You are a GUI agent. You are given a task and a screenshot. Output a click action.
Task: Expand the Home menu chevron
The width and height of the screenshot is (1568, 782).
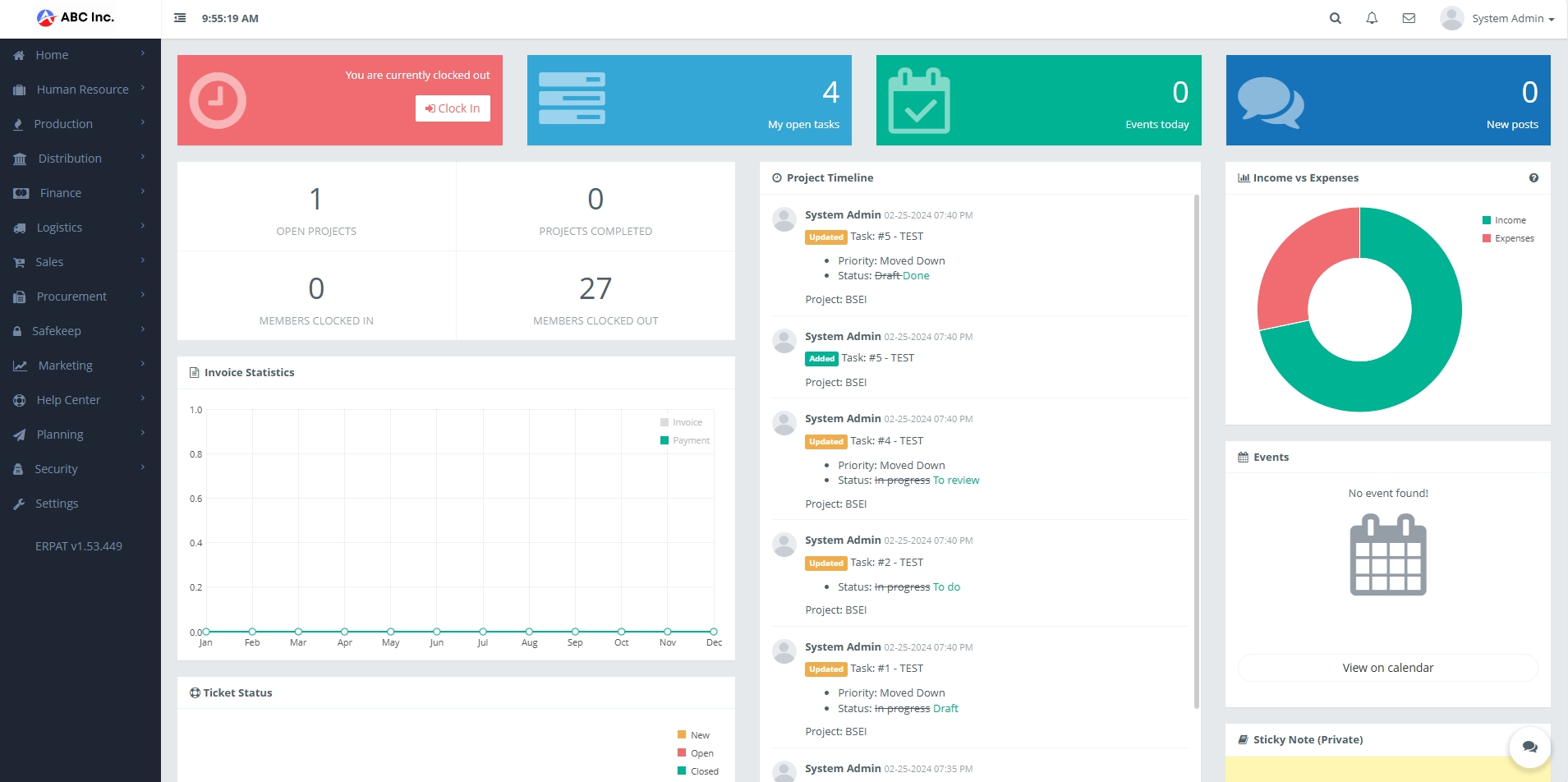pyautogui.click(x=143, y=53)
